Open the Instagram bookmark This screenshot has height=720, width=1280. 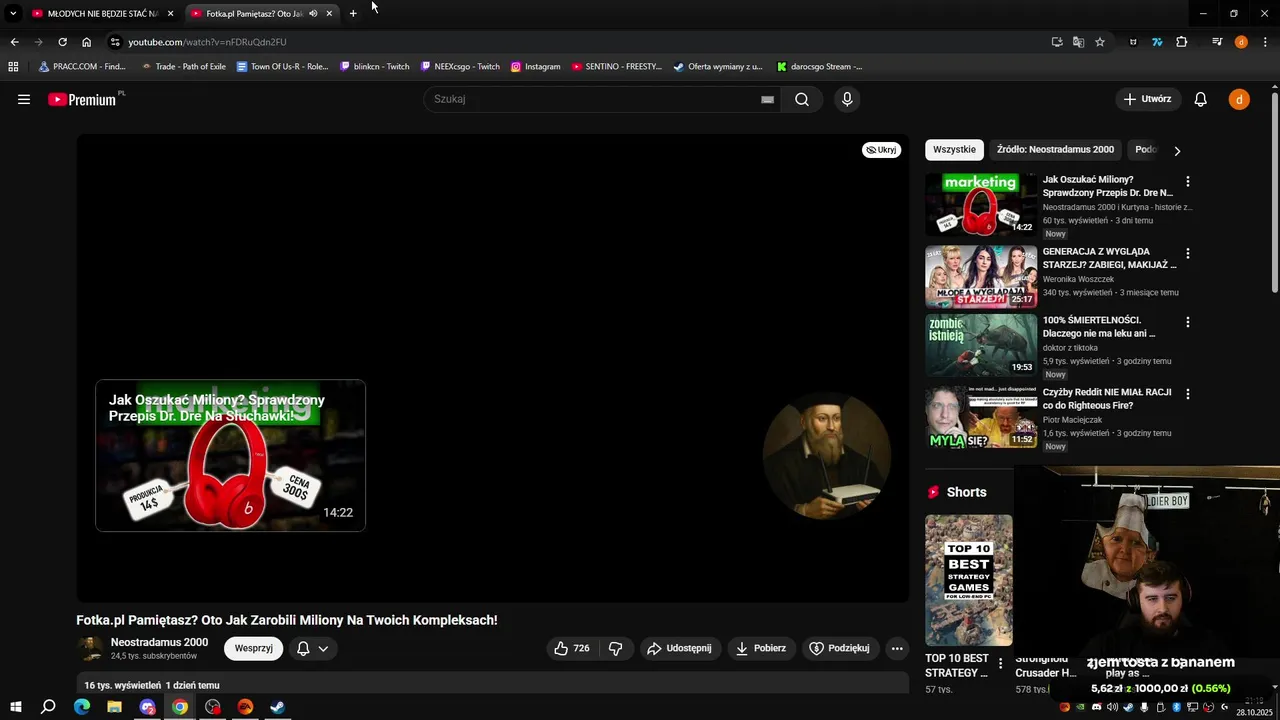[x=535, y=66]
